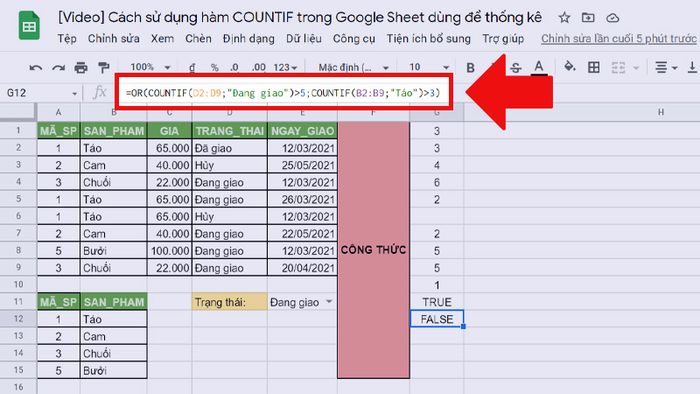Select row 16 header
Screen dimensions: 700x394
pos(18,386)
